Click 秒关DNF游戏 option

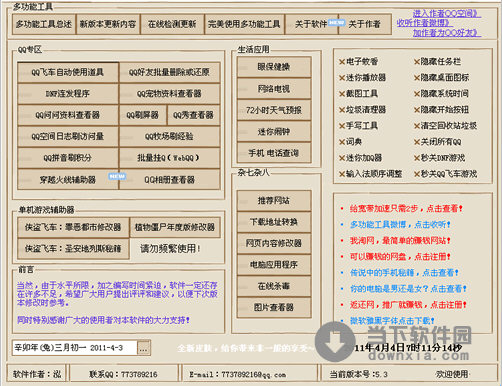click(x=440, y=158)
